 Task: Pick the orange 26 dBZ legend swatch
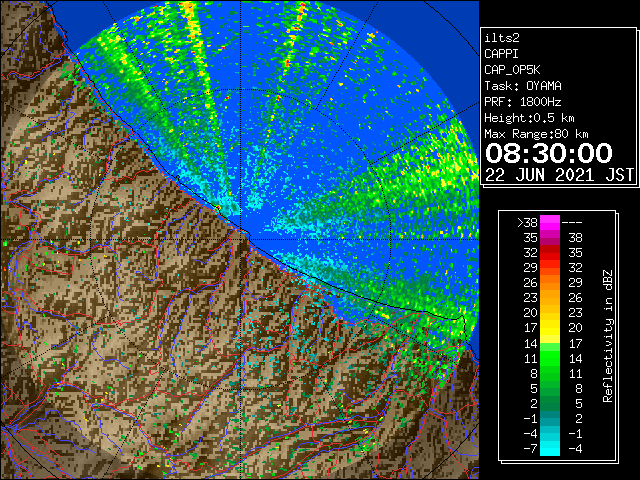550,283
